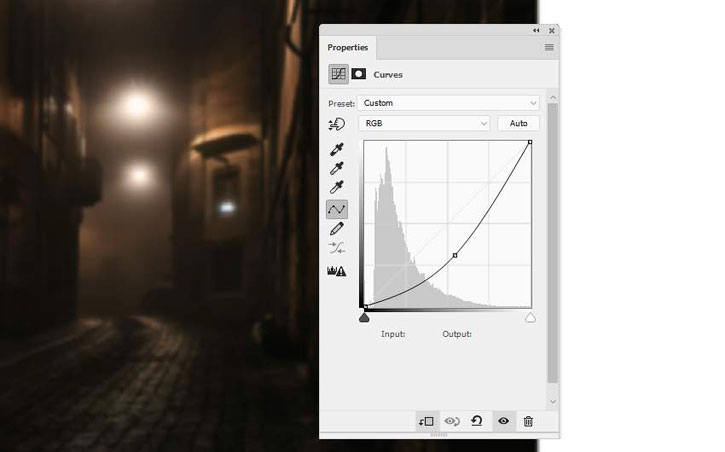Pick the white point eyedropper
725x452 pixels.
point(337,187)
